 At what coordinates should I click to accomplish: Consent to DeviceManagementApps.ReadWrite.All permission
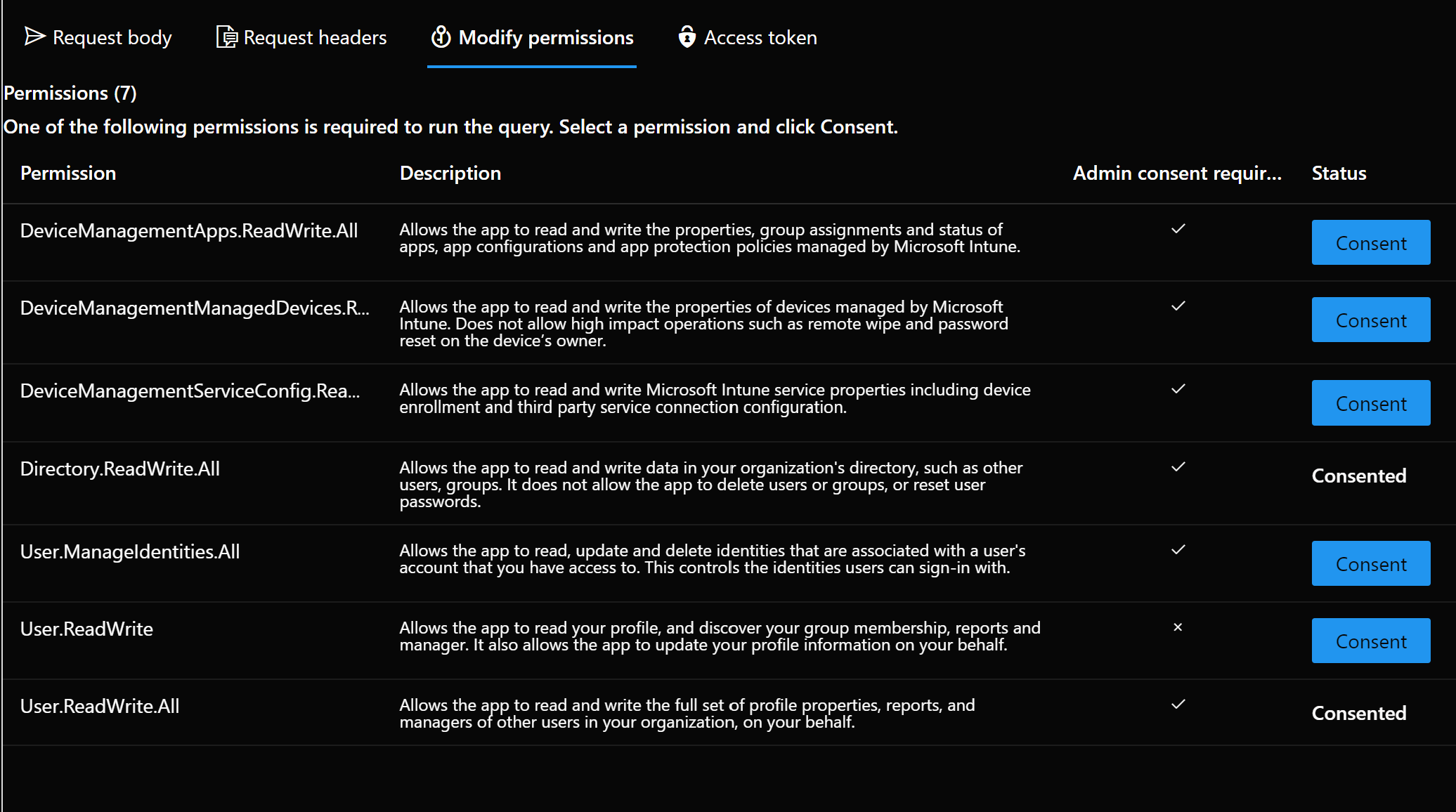coord(1370,242)
